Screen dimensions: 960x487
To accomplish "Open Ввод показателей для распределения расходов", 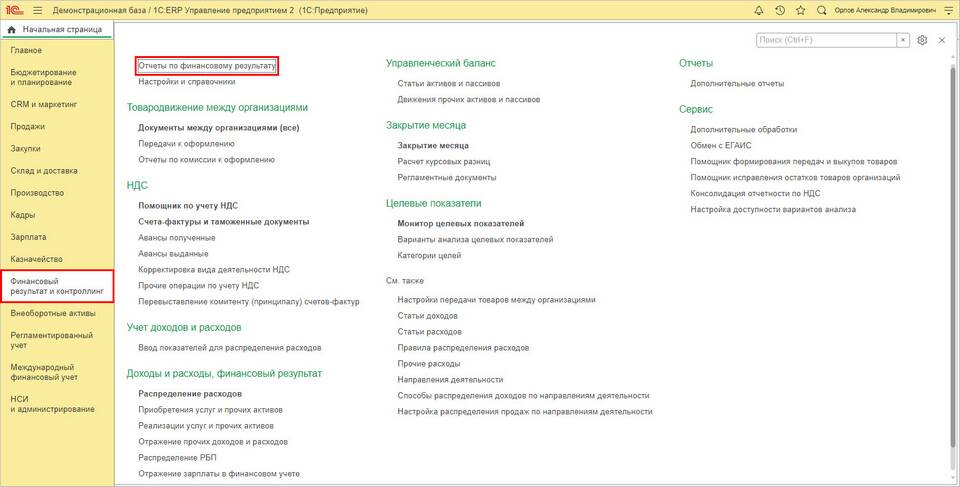I will coord(230,348).
